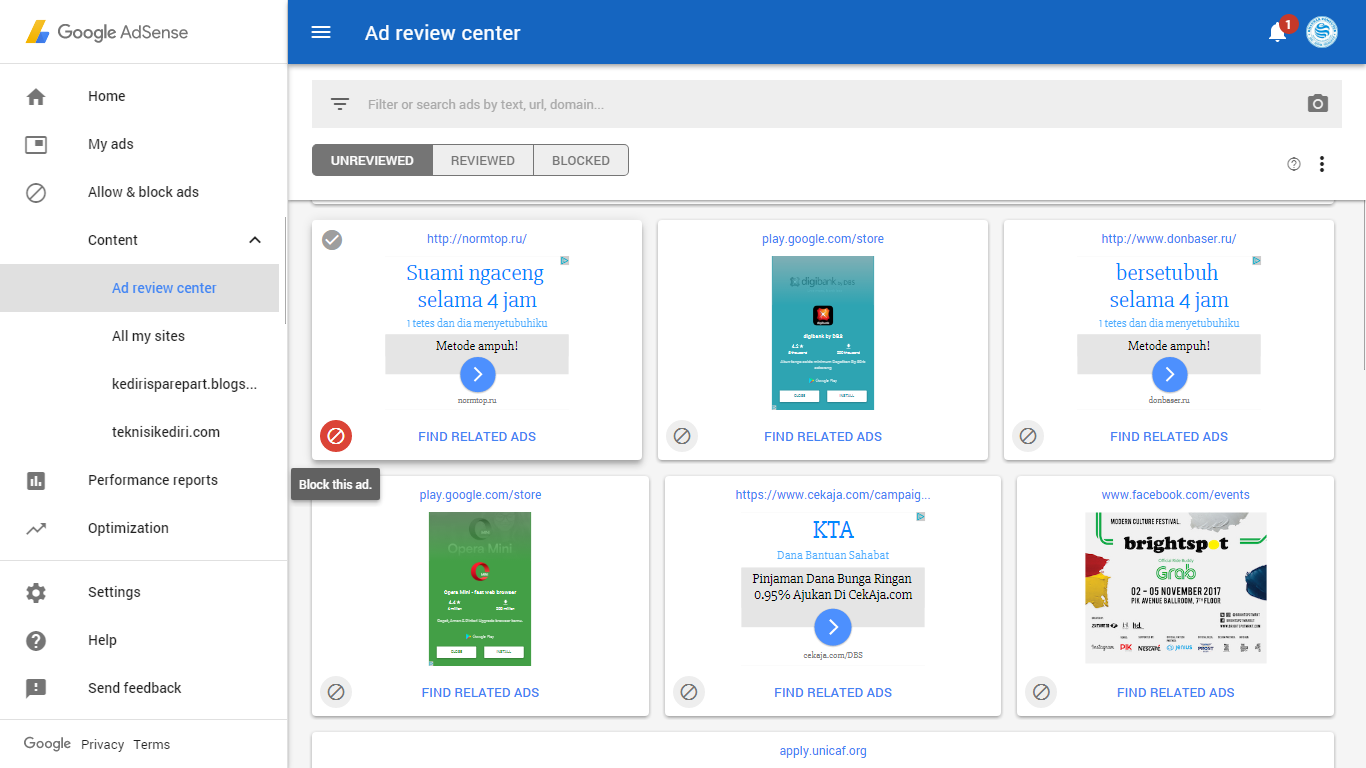Click the brightspot festival ad thumbnail

pyautogui.click(x=1176, y=588)
